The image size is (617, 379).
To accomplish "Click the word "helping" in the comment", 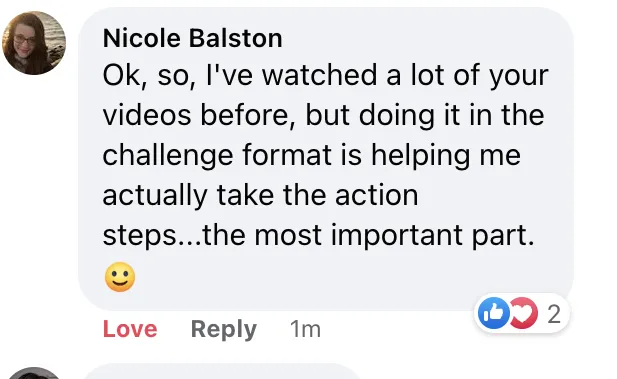I will point(421,155).
